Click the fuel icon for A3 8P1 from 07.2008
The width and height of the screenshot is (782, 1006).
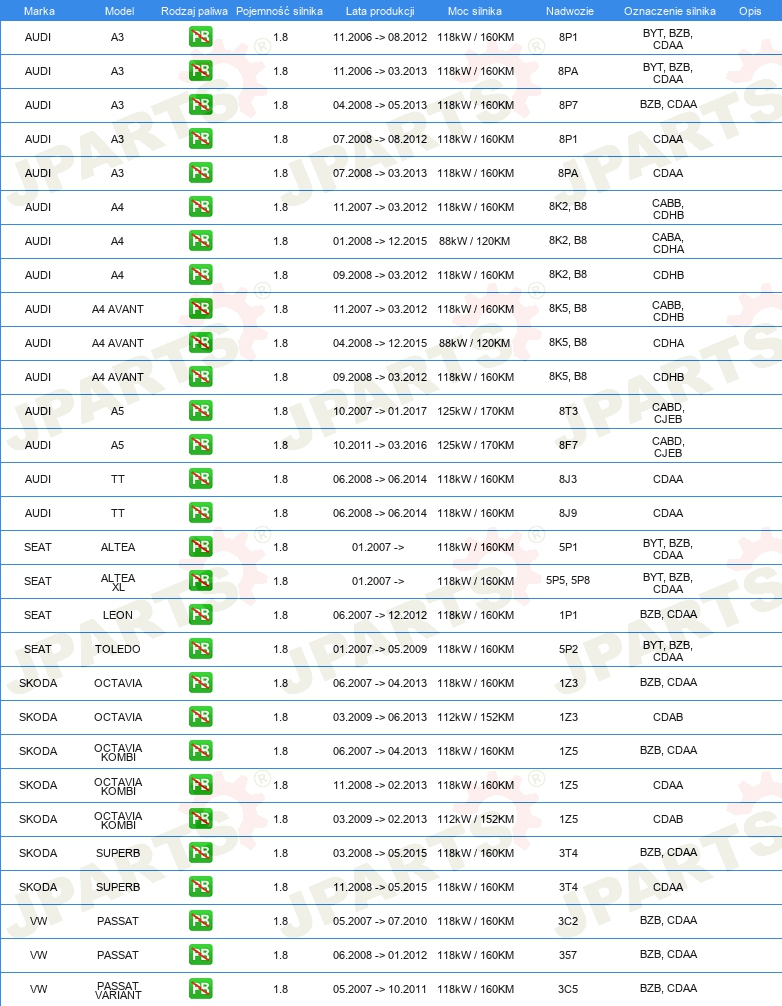coord(201,139)
